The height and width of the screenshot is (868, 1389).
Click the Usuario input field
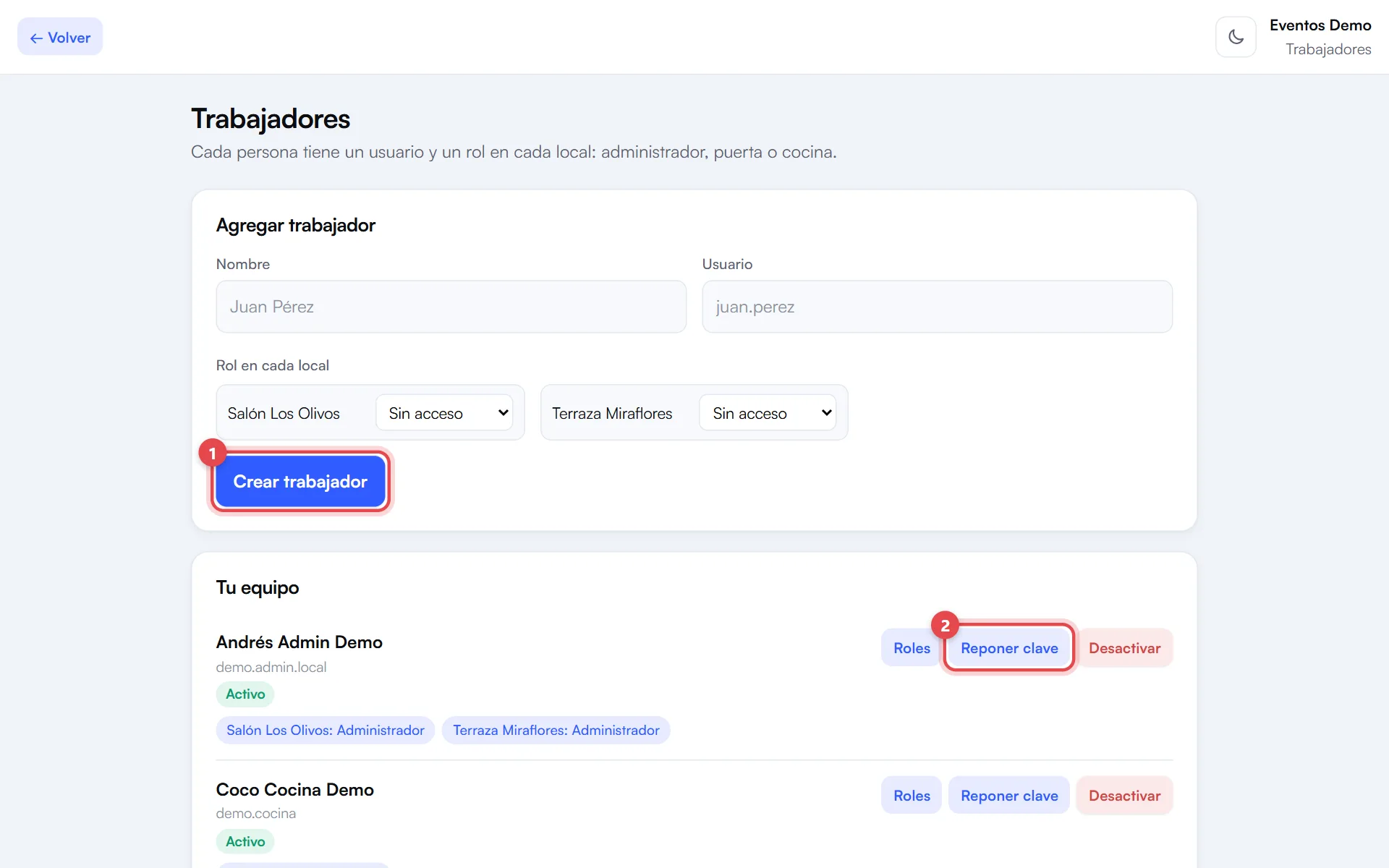[x=937, y=307]
